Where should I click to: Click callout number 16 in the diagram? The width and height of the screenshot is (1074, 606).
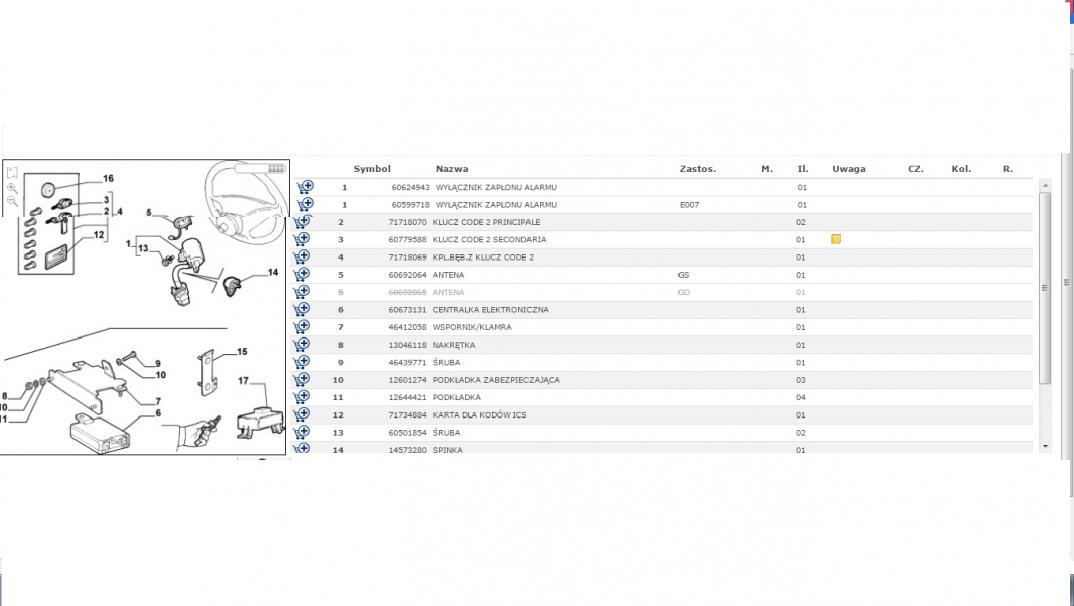[108, 179]
